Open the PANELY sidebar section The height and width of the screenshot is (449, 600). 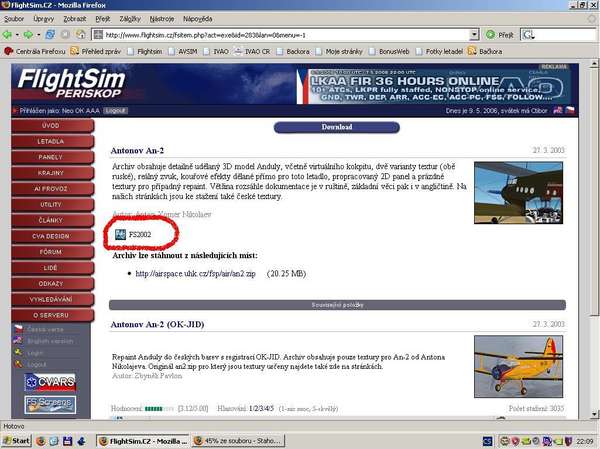(x=52, y=157)
